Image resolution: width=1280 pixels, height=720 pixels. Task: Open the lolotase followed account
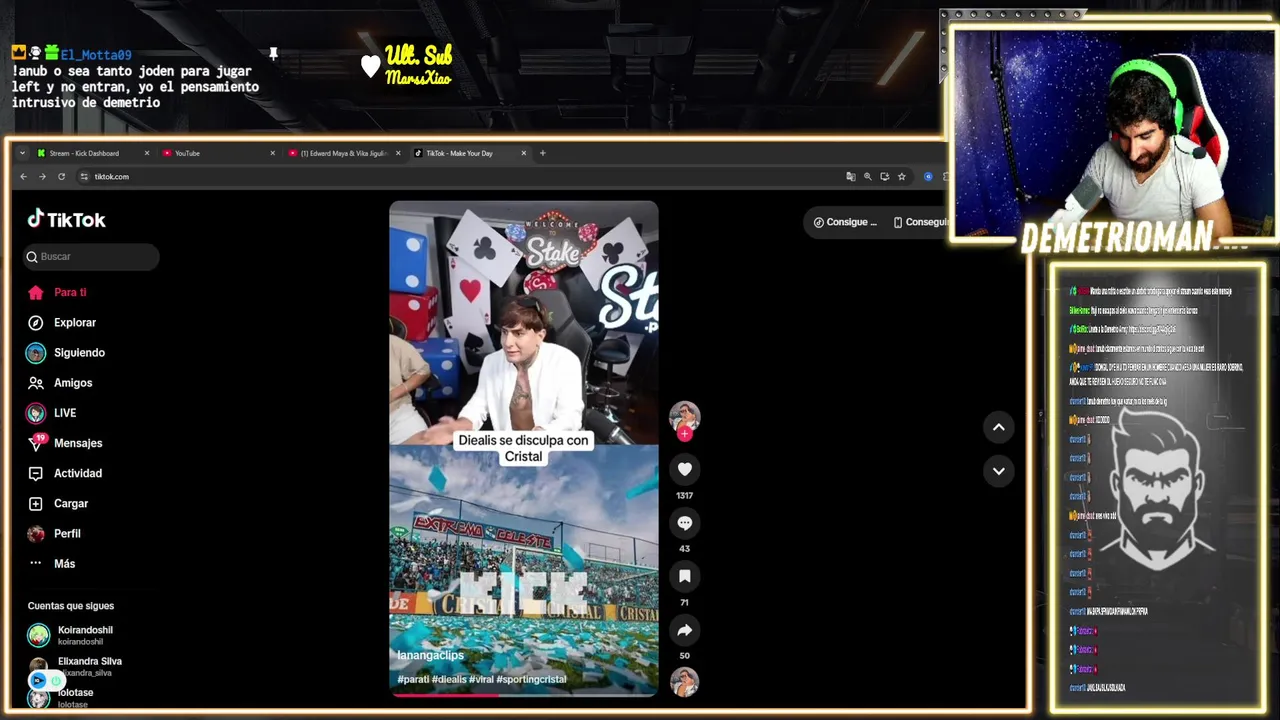[x=62, y=697]
